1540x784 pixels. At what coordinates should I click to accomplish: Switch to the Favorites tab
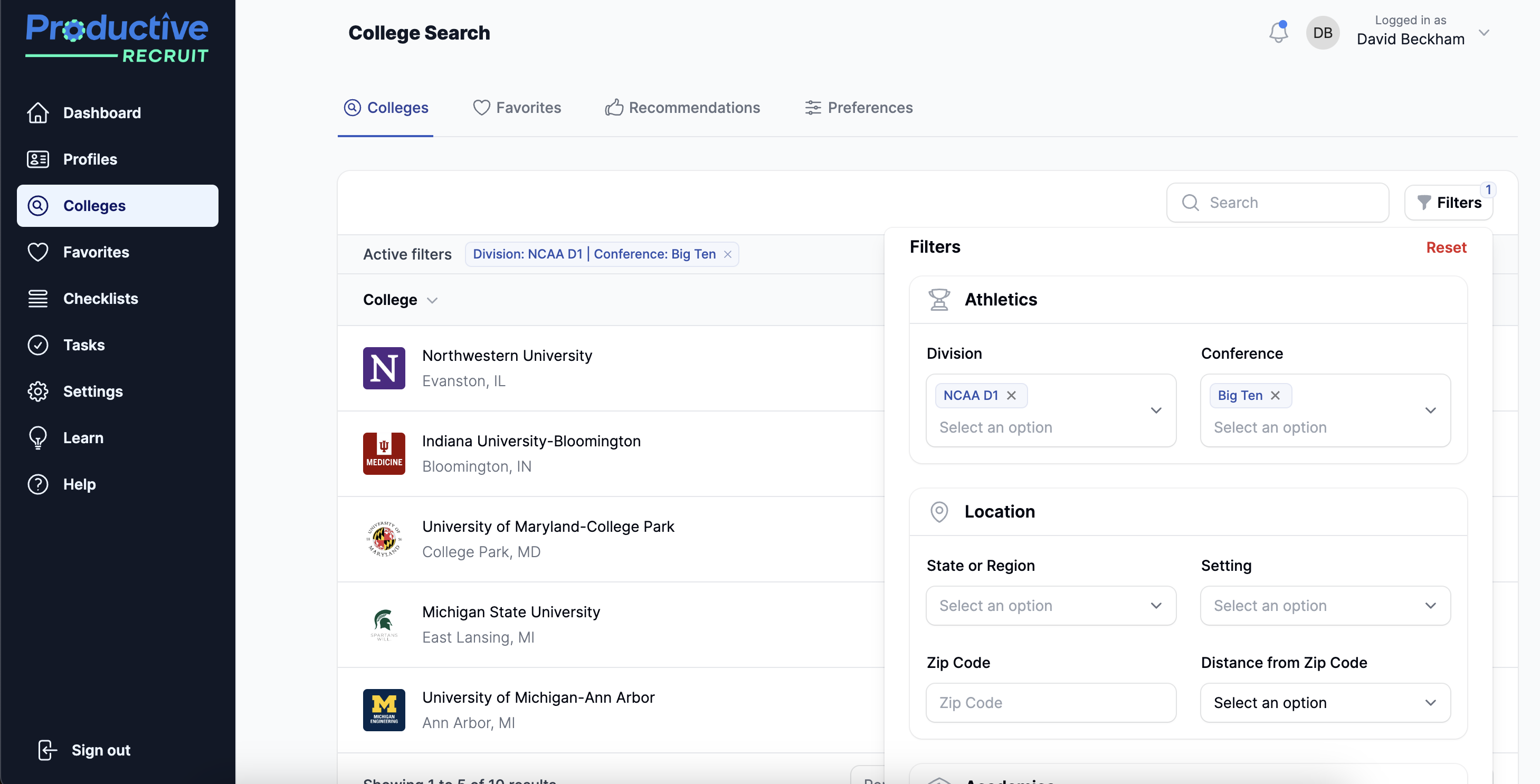[x=517, y=108]
